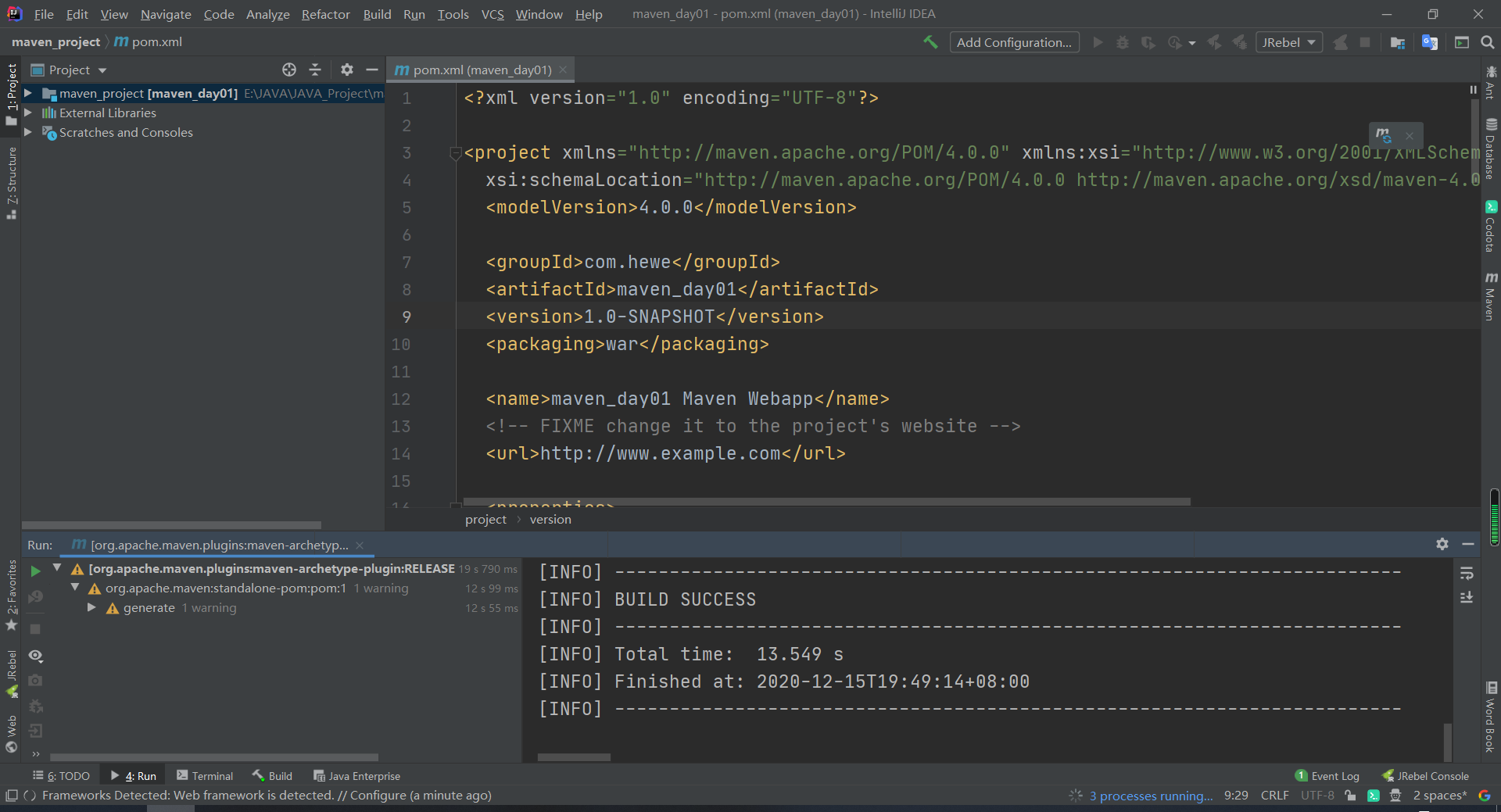The width and height of the screenshot is (1501, 812).
Task: Click the scroll to end icon in console
Action: point(1467,598)
